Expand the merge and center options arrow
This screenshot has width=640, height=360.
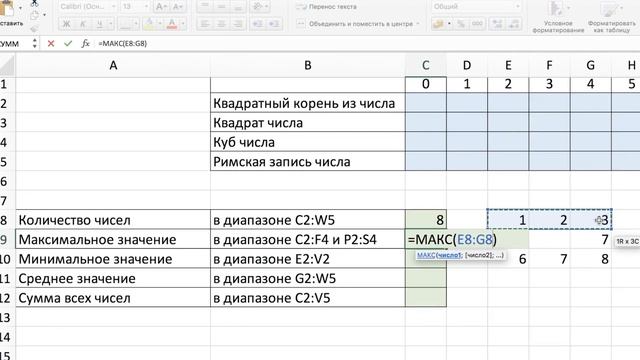tap(418, 24)
